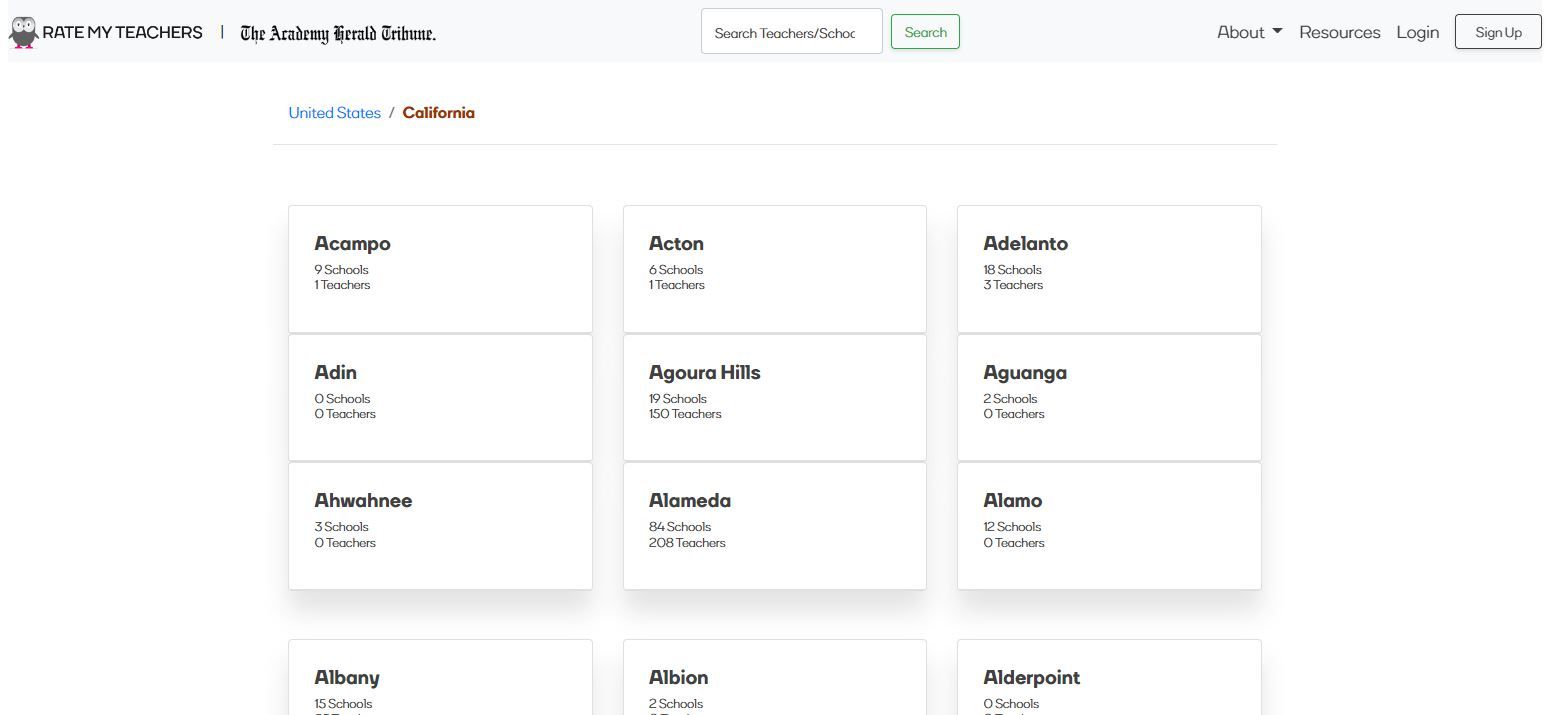This screenshot has width=1550, height=715.
Task: Click the green Search button
Action: click(924, 31)
